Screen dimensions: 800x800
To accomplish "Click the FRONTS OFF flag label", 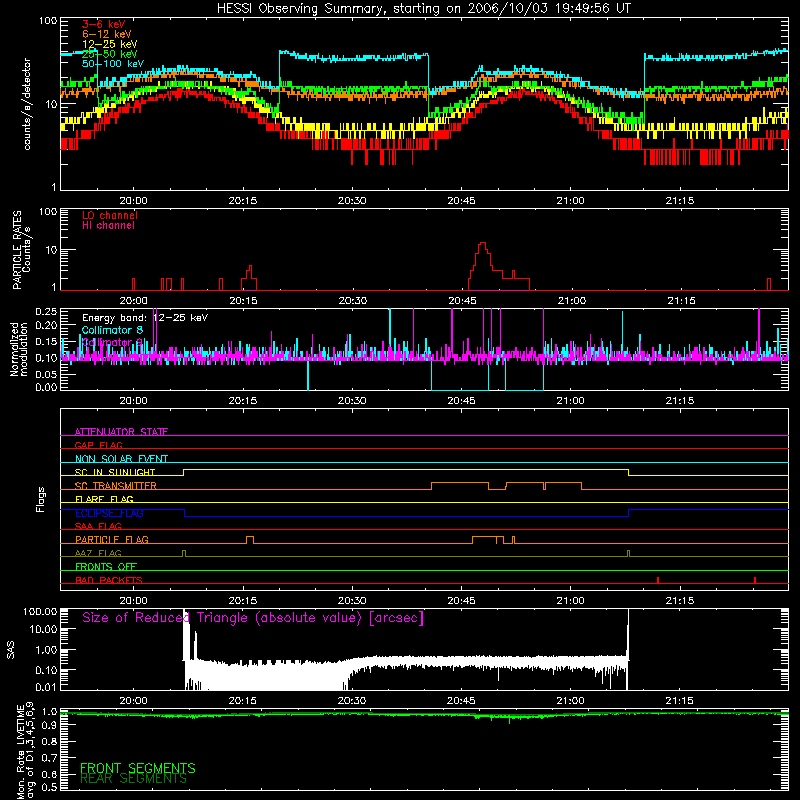I will (106, 566).
